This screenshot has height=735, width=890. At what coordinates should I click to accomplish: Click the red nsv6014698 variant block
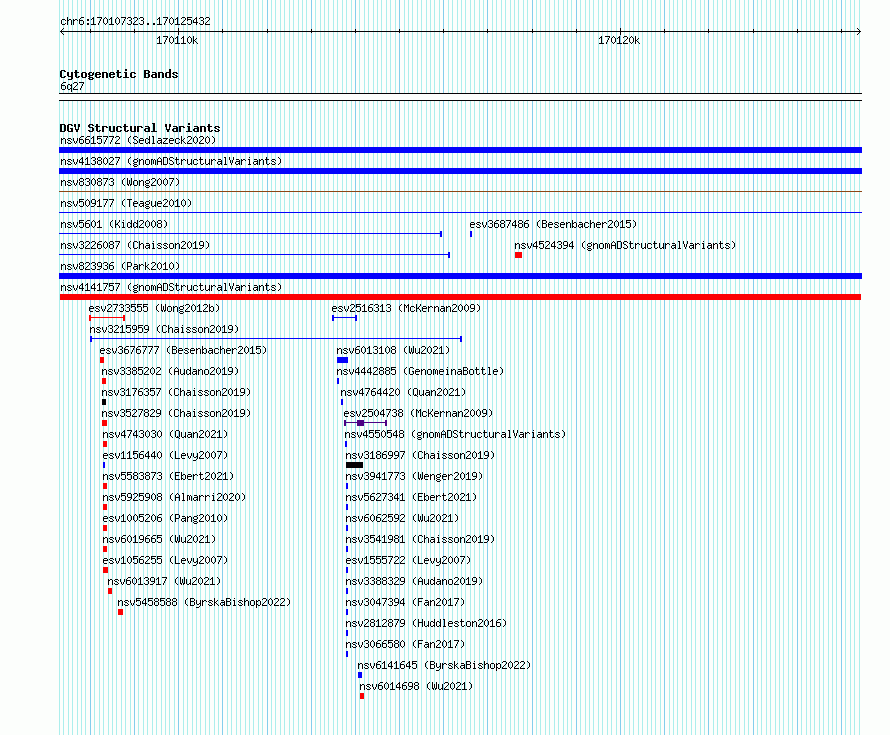[x=362, y=696]
